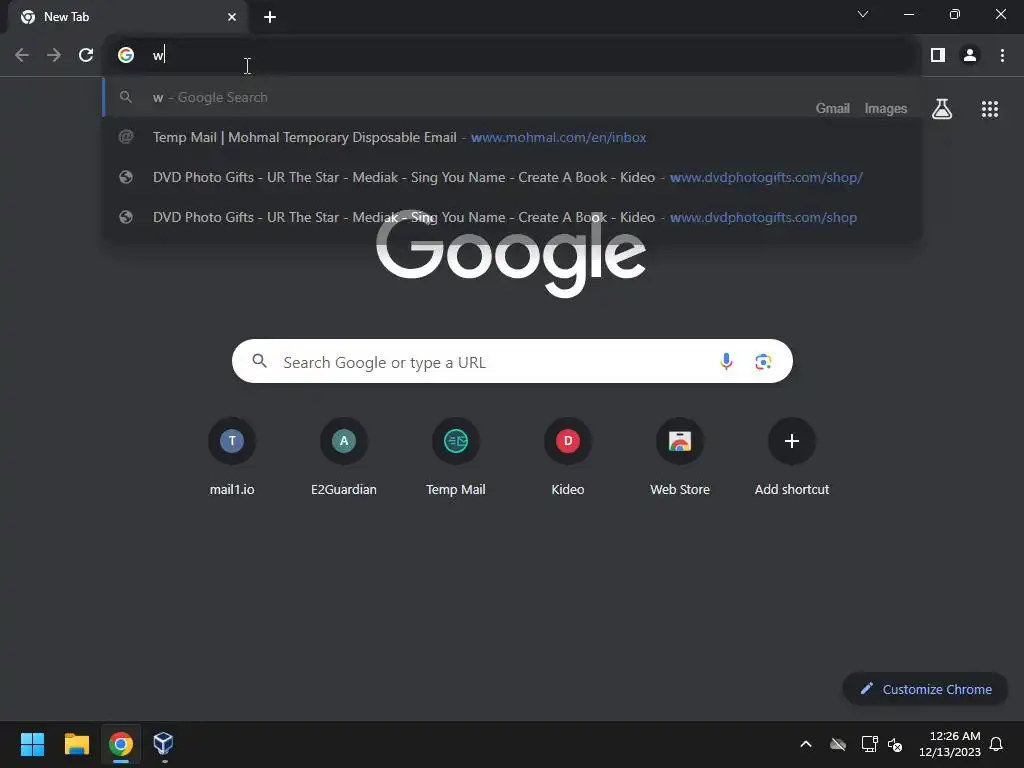
Task: Open the Chrome profile menu
Action: pyautogui.click(x=970, y=56)
